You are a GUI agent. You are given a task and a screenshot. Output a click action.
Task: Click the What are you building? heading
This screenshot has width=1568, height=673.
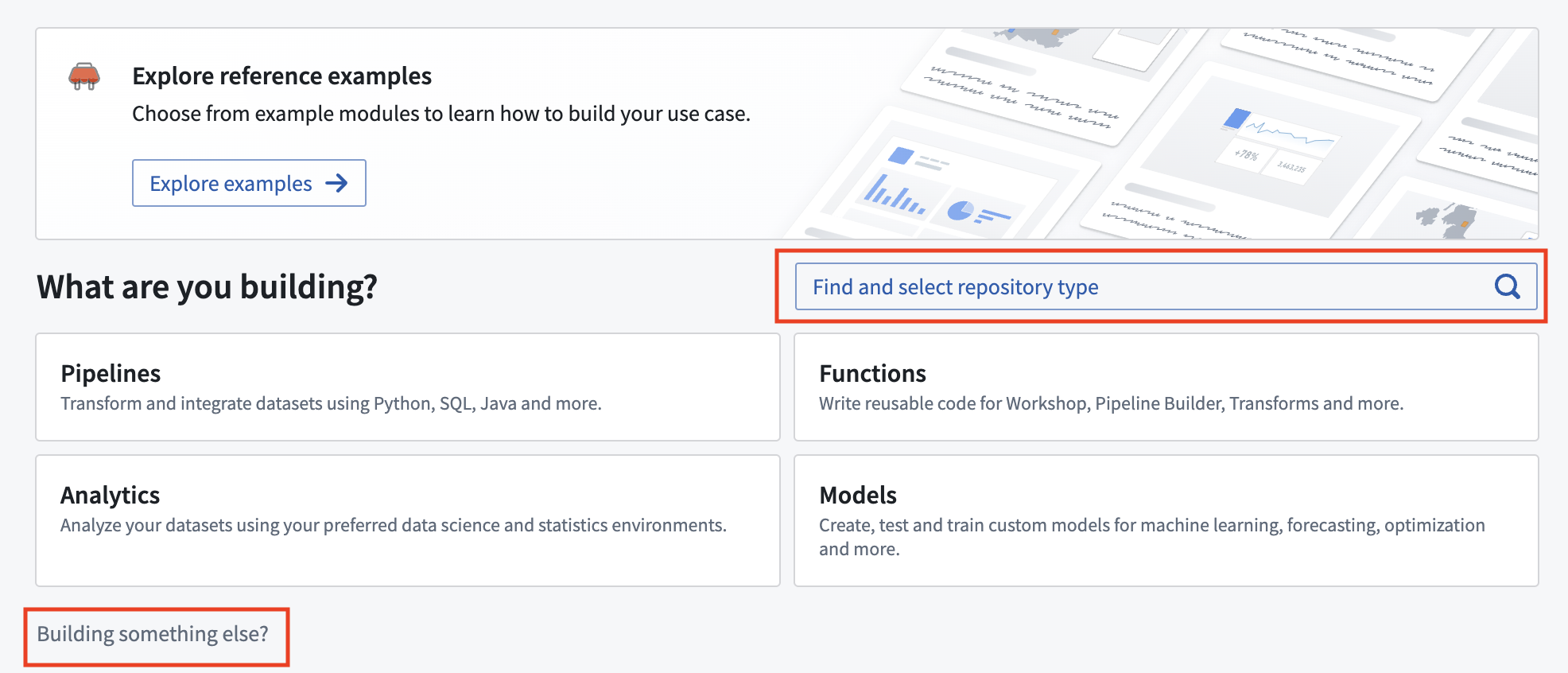point(207,287)
